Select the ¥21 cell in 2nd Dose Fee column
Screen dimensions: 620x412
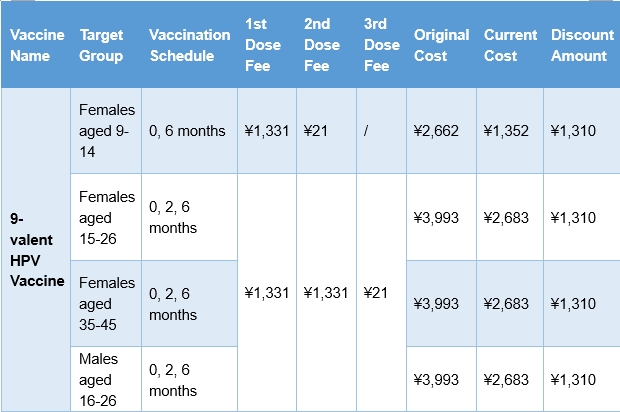click(x=316, y=132)
